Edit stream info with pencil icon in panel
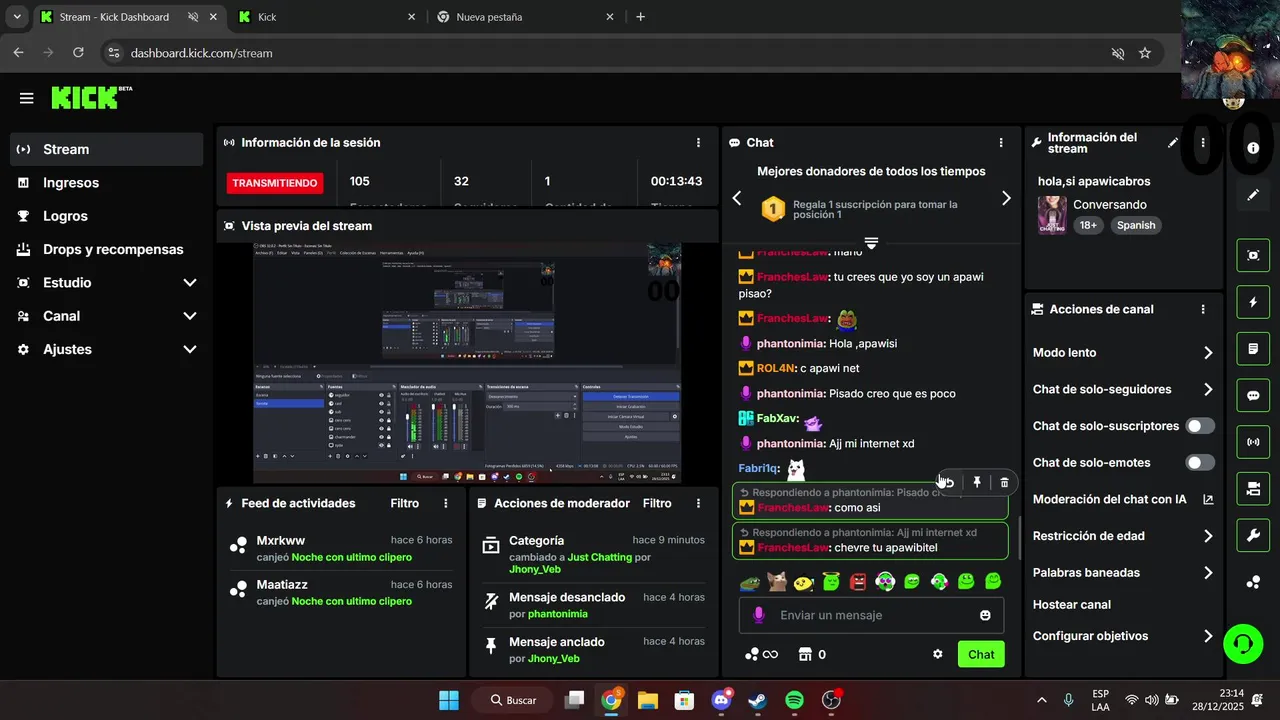This screenshot has height=720, width=1280. tap(1173, 143)
